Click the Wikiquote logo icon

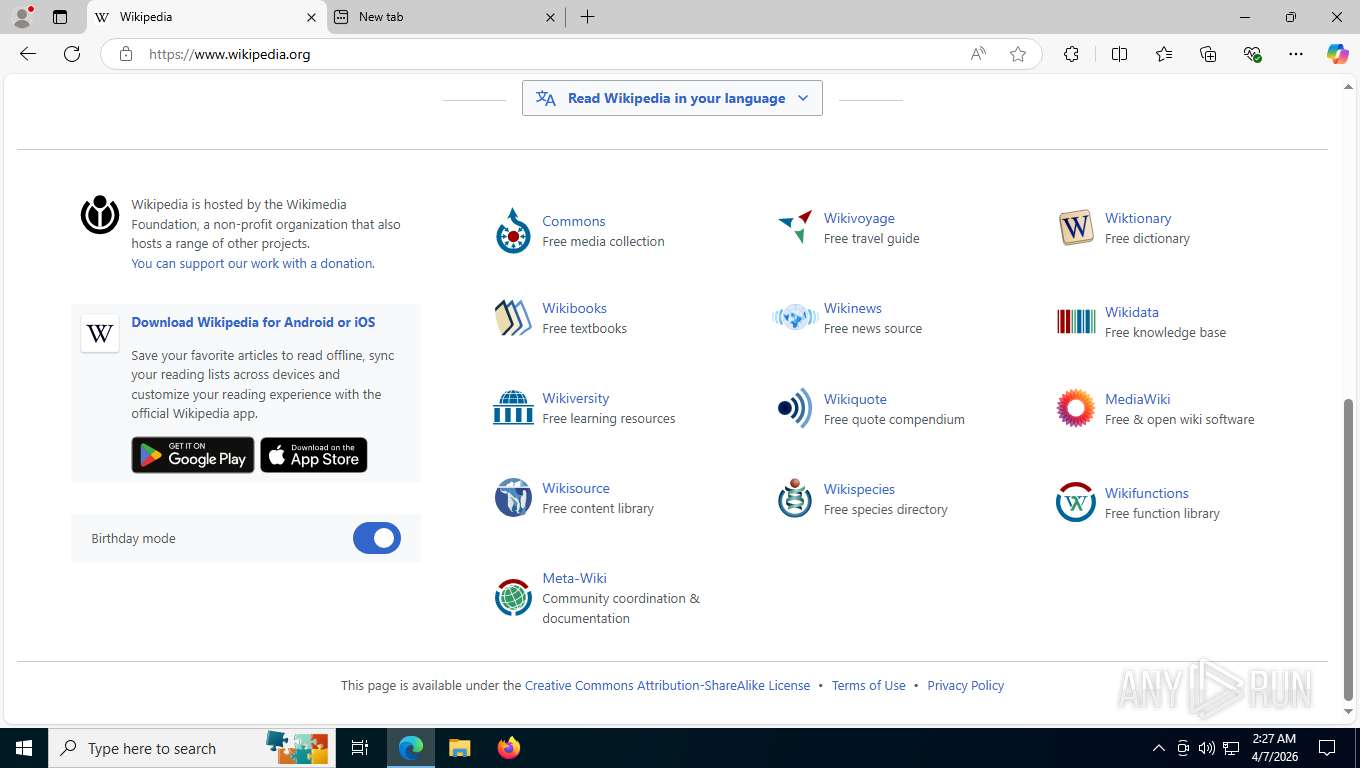(795, 408)
